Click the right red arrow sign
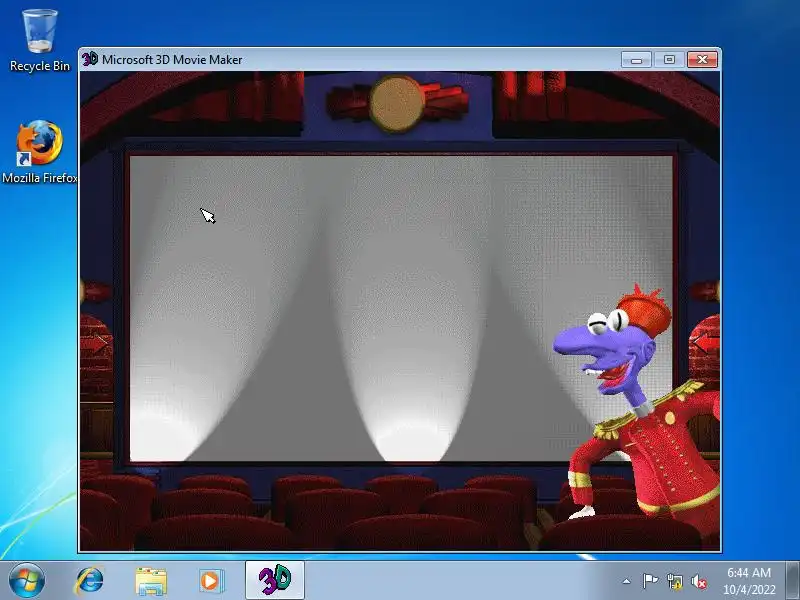 [x=705, y=343]
